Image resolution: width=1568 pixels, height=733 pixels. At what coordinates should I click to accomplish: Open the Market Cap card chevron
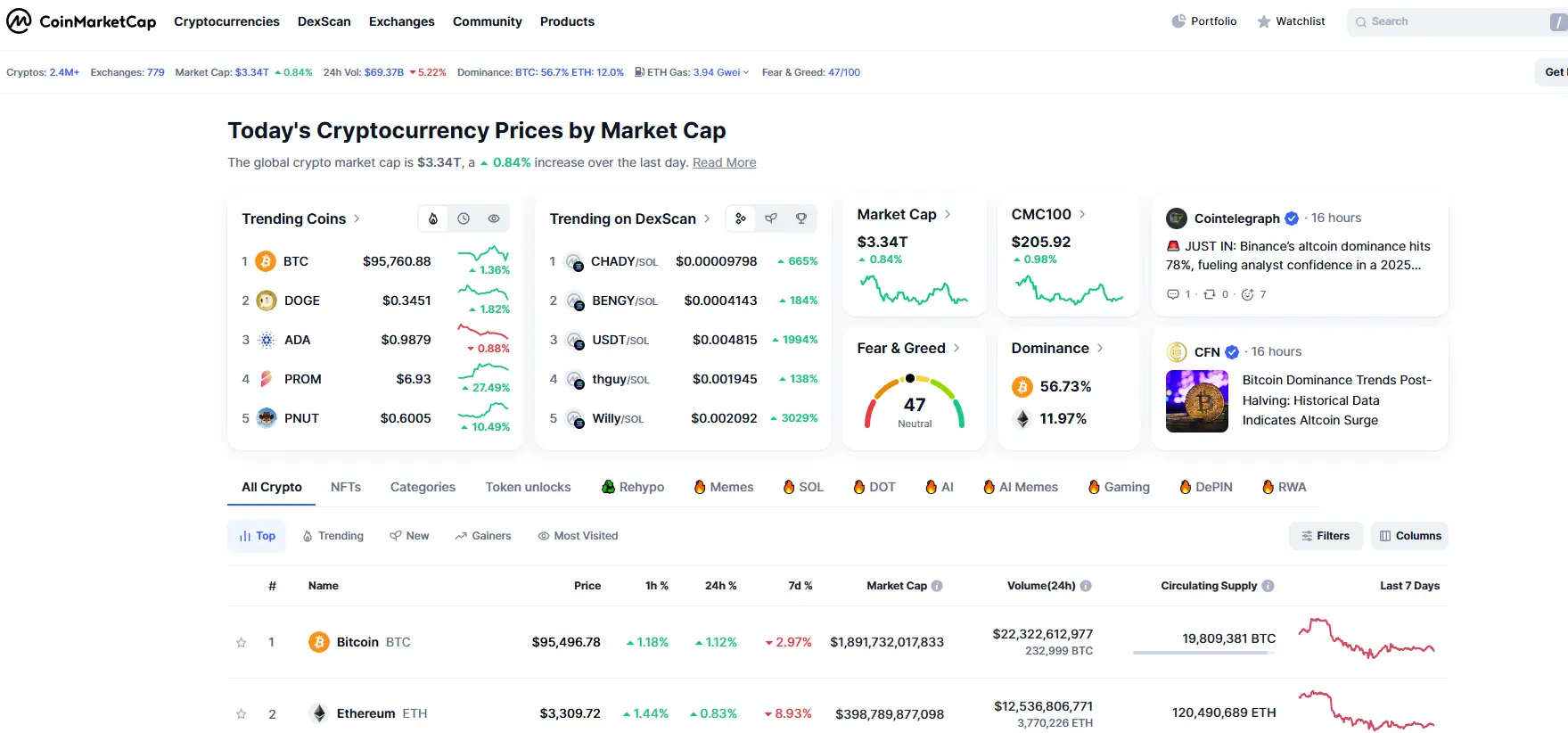pos(948,214)
